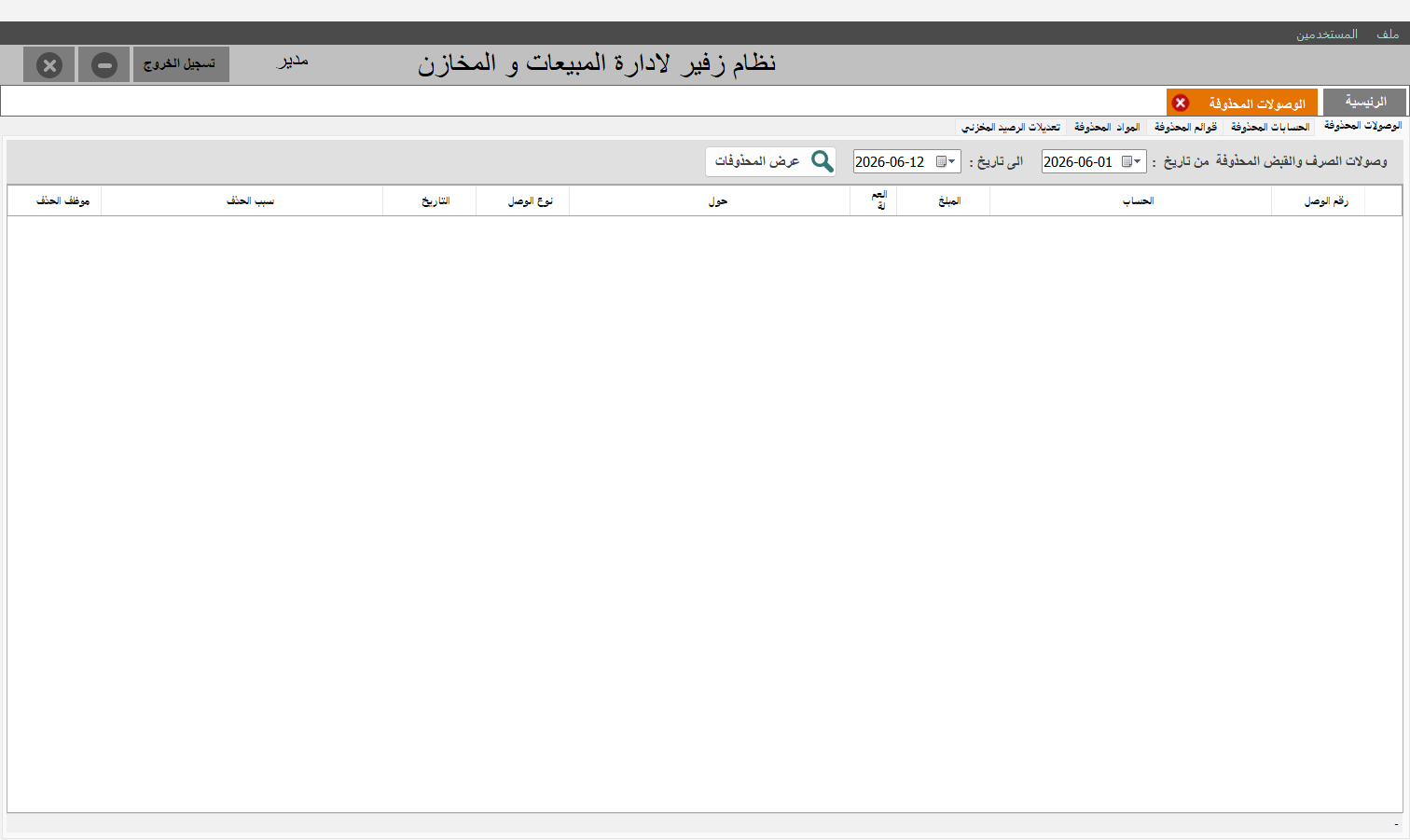This screenshot has width=1410, height=840.
Task: Switch to the قوائم المحذوفة sub-tab
Action: tap(1185, 127)
